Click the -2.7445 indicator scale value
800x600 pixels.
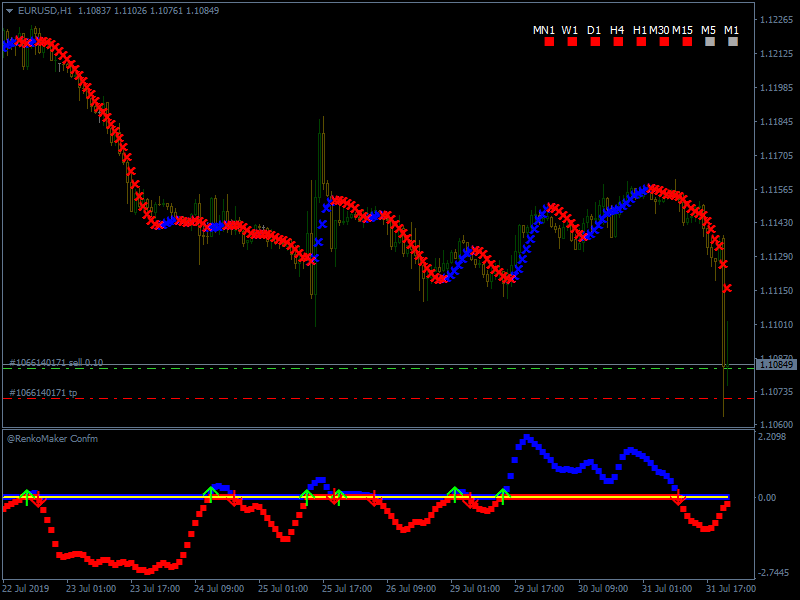774,573
